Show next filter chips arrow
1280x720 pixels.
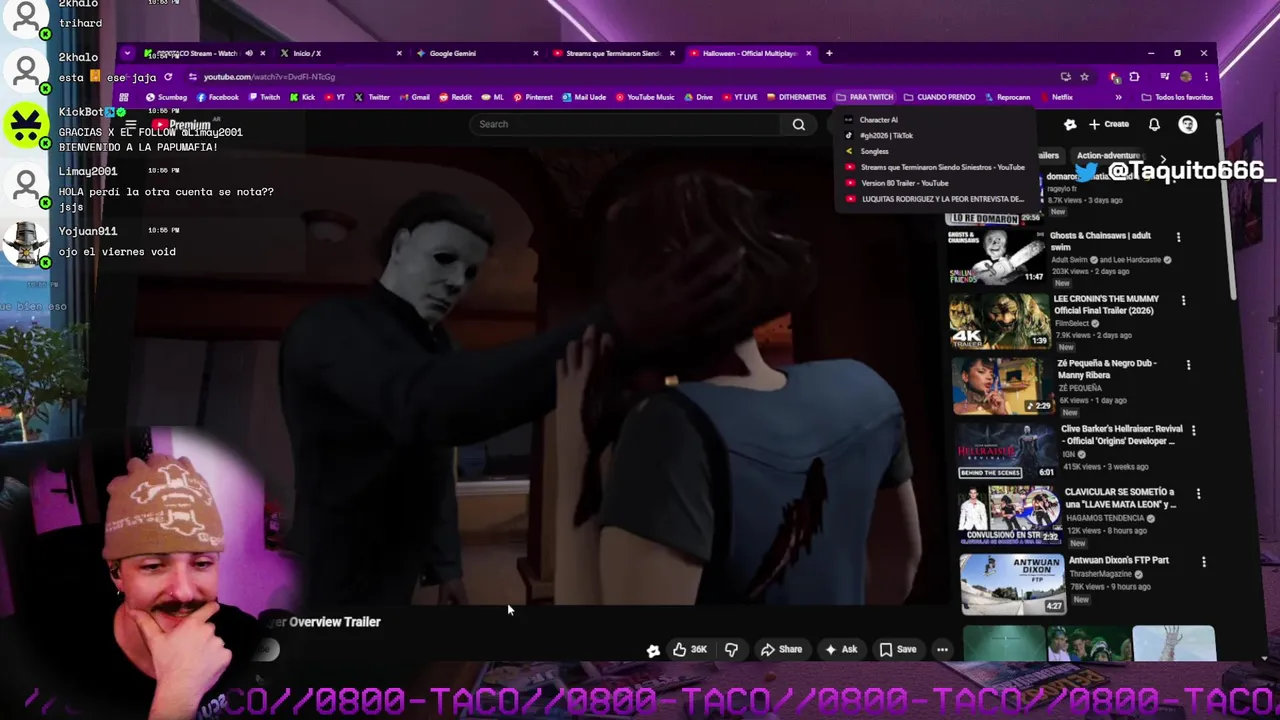tap(1163, 158)
